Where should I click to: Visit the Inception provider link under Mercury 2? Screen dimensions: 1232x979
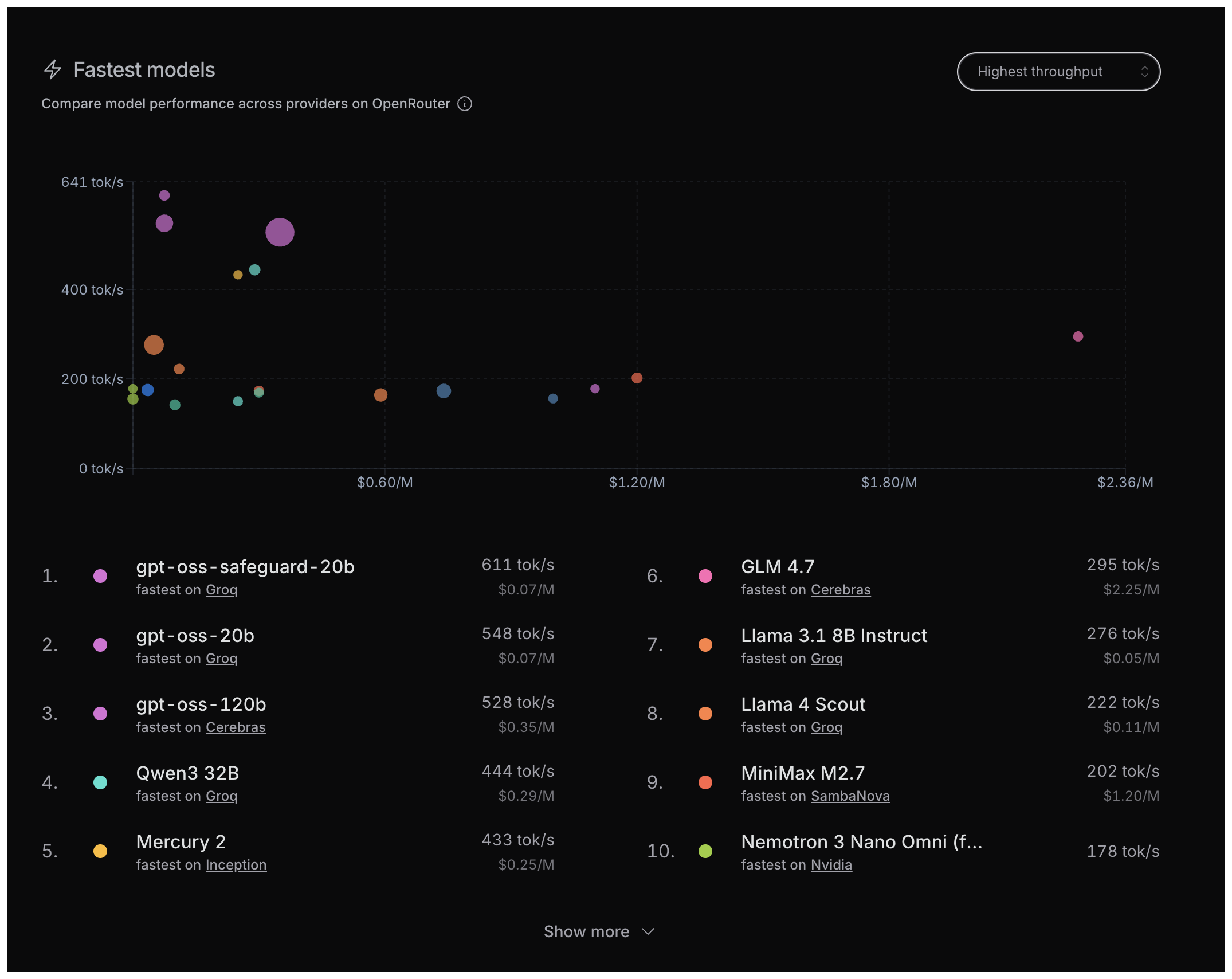(x=236, y=865)
